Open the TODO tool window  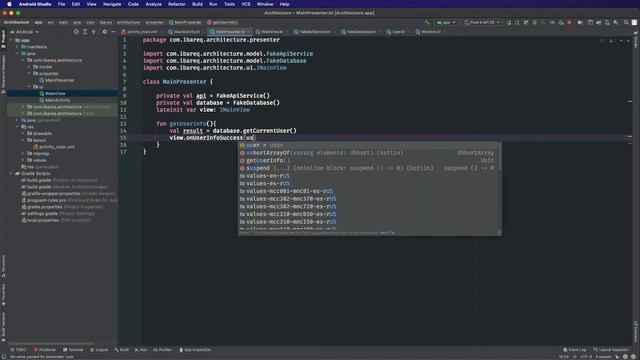(x=18, y=350)
